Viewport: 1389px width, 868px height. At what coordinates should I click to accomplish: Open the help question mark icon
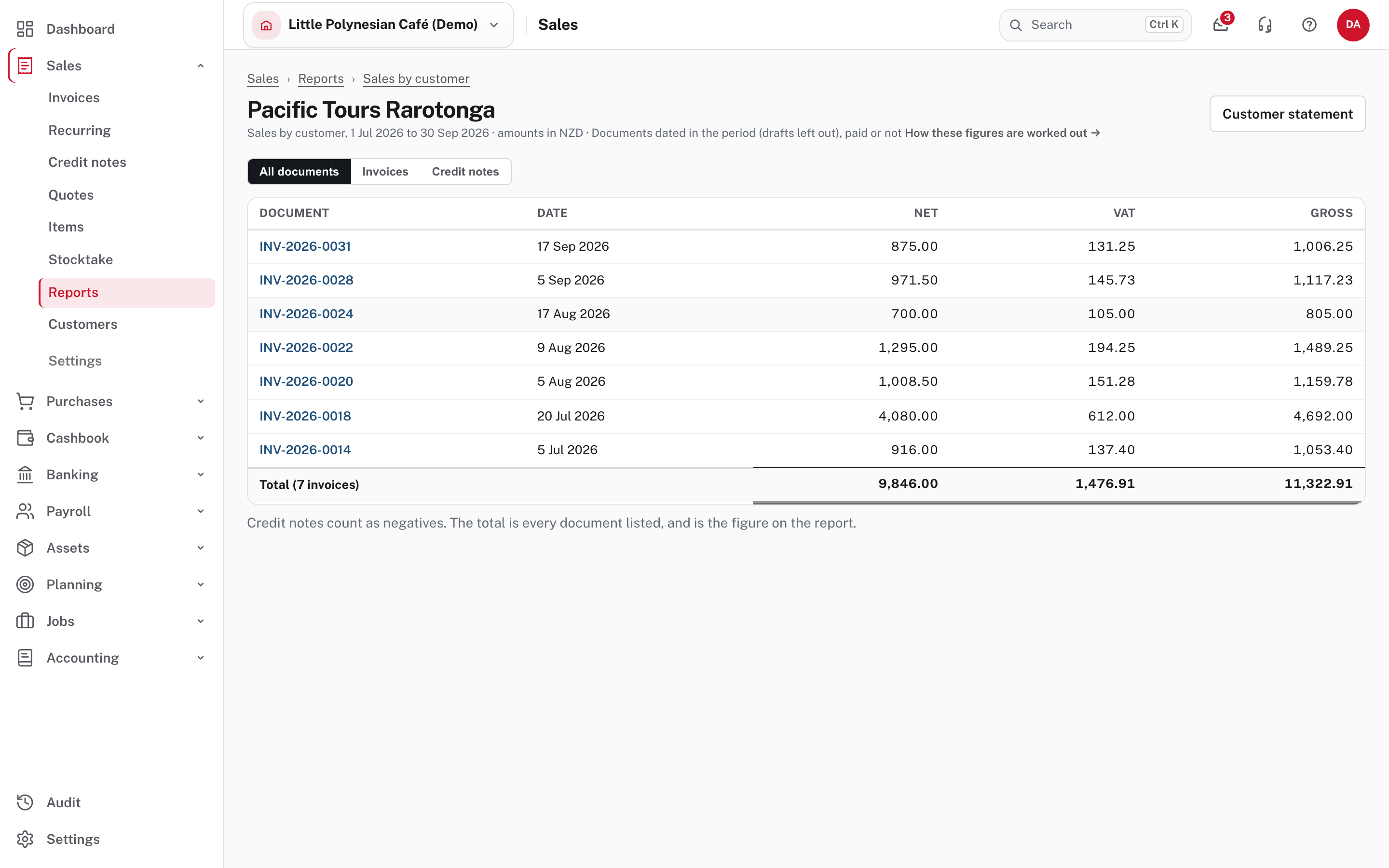(x=1308, y=25)
